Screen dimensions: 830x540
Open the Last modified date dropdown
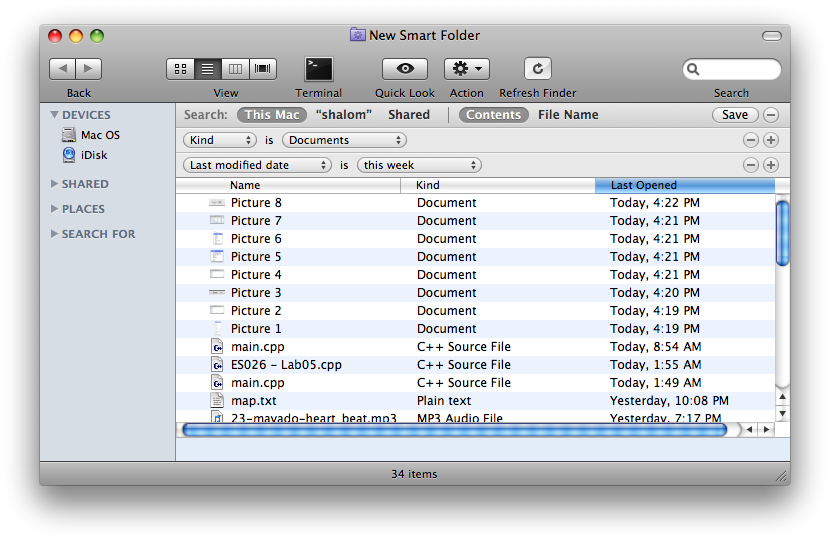(x=258, y=165)
